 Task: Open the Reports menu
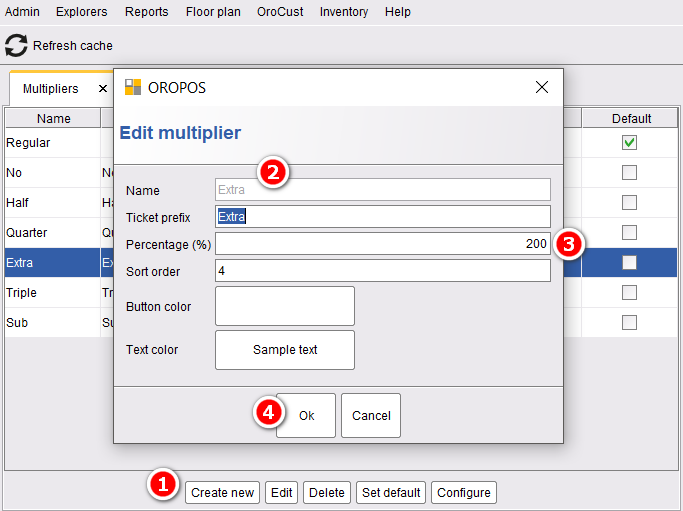(x=146, y=12)
